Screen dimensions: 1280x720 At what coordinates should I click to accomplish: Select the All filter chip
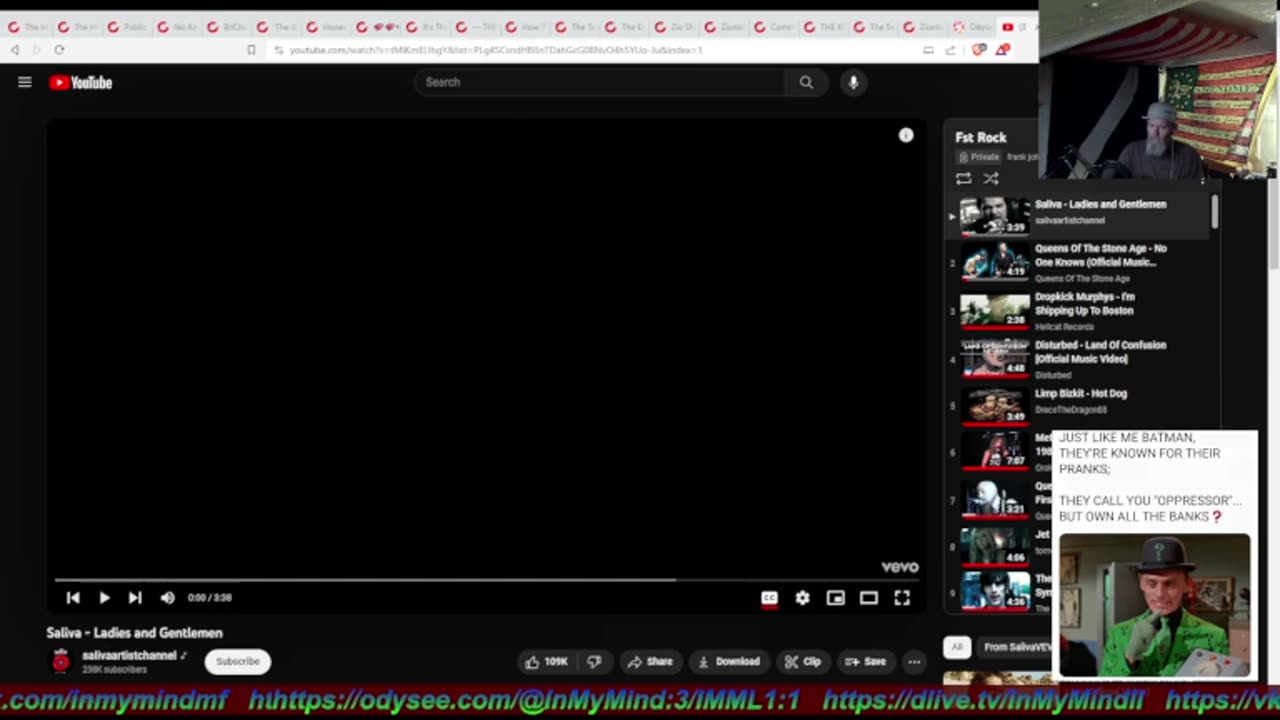[957, 647]
